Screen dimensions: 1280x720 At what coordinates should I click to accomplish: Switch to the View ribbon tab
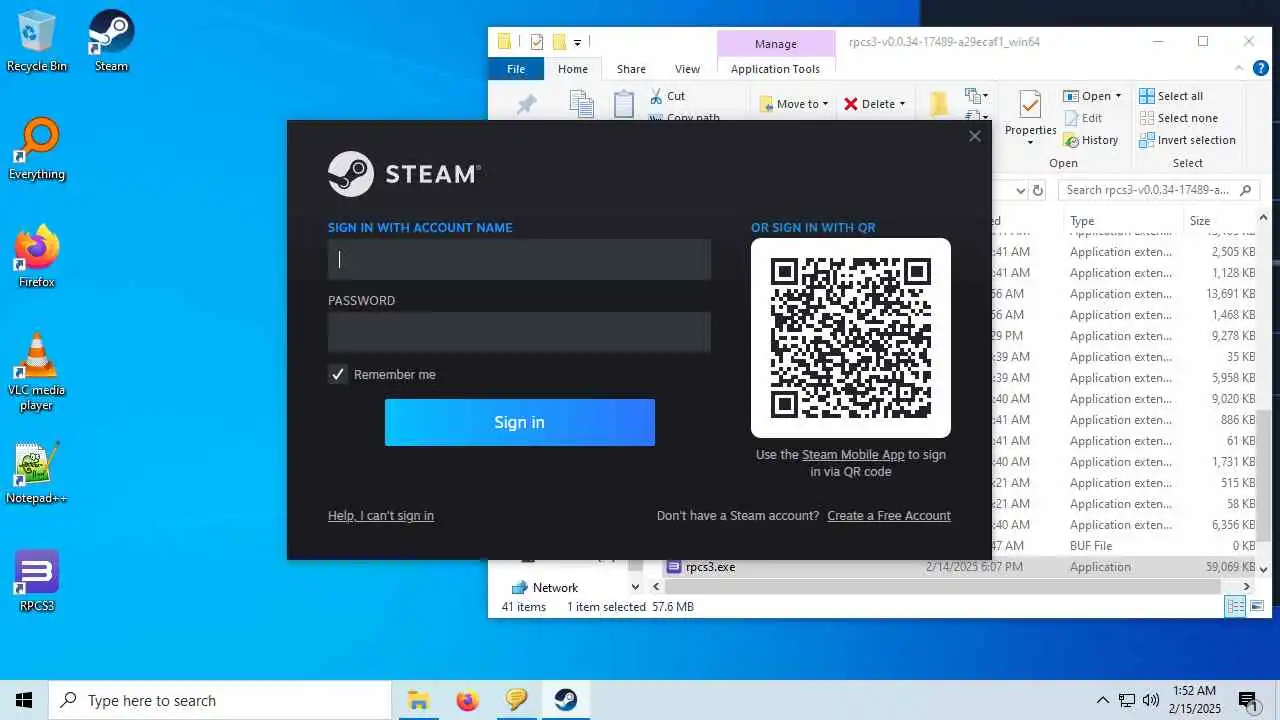687,69
